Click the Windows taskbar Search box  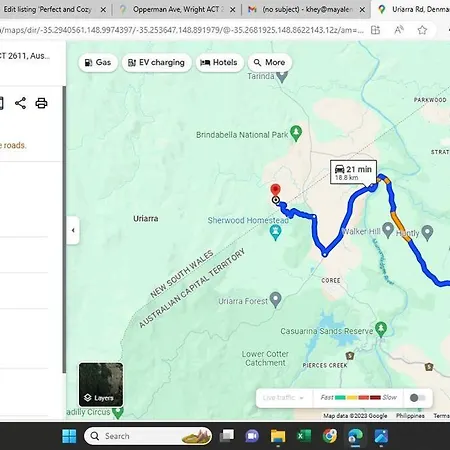[x=148, y=436]
